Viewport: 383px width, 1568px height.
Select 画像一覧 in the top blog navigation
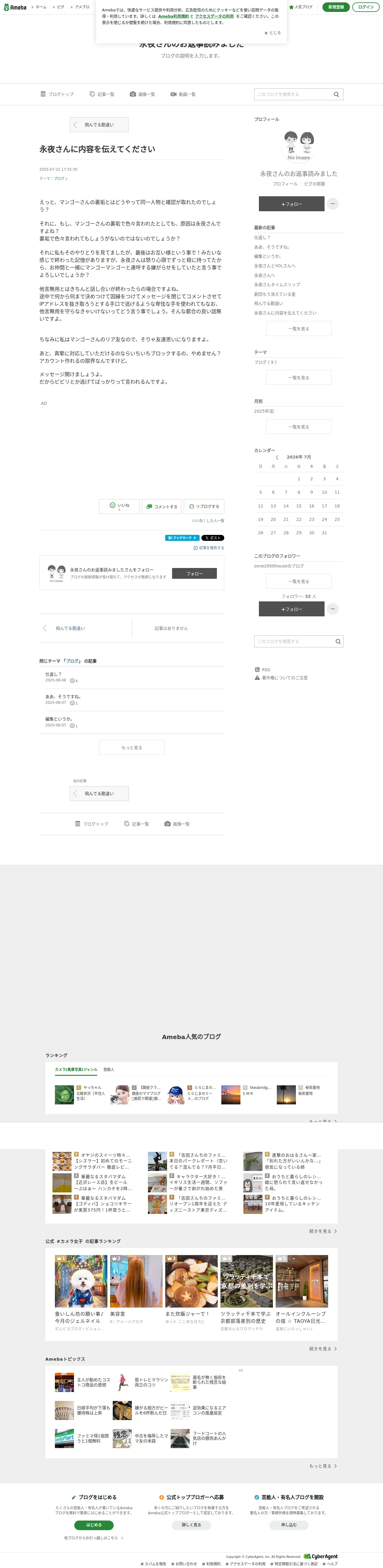click(x=143, y=94)
